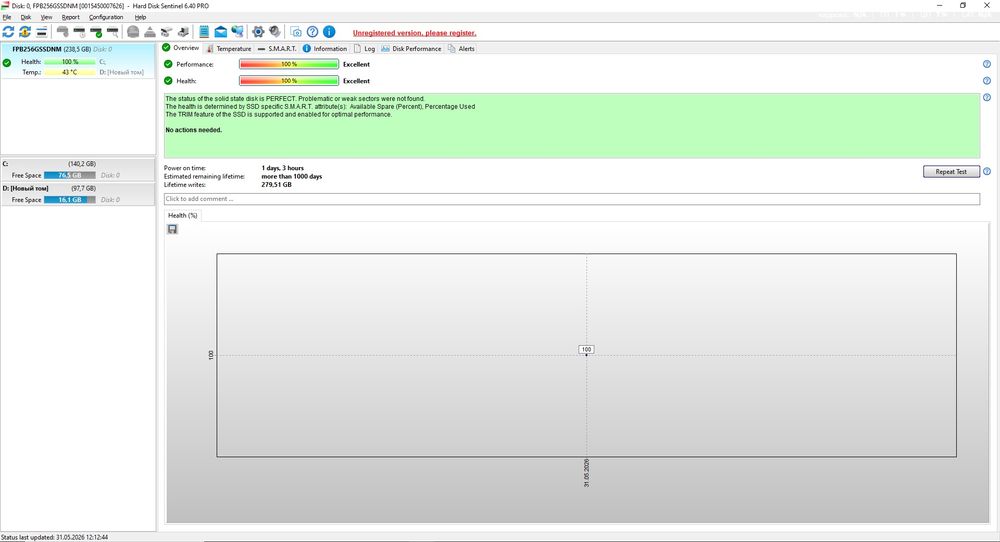
Task: Switch to the Alerts tab
Action: (461, 48)
